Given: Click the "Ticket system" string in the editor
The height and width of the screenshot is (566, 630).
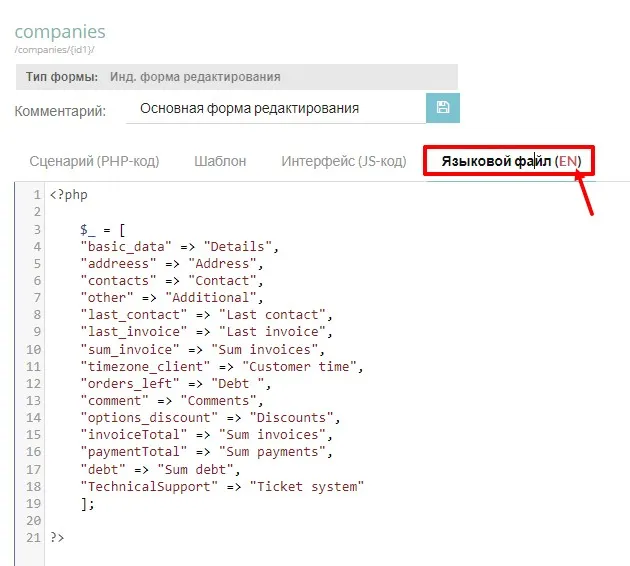Looking at the screenshot, I should tap(308, 486).
